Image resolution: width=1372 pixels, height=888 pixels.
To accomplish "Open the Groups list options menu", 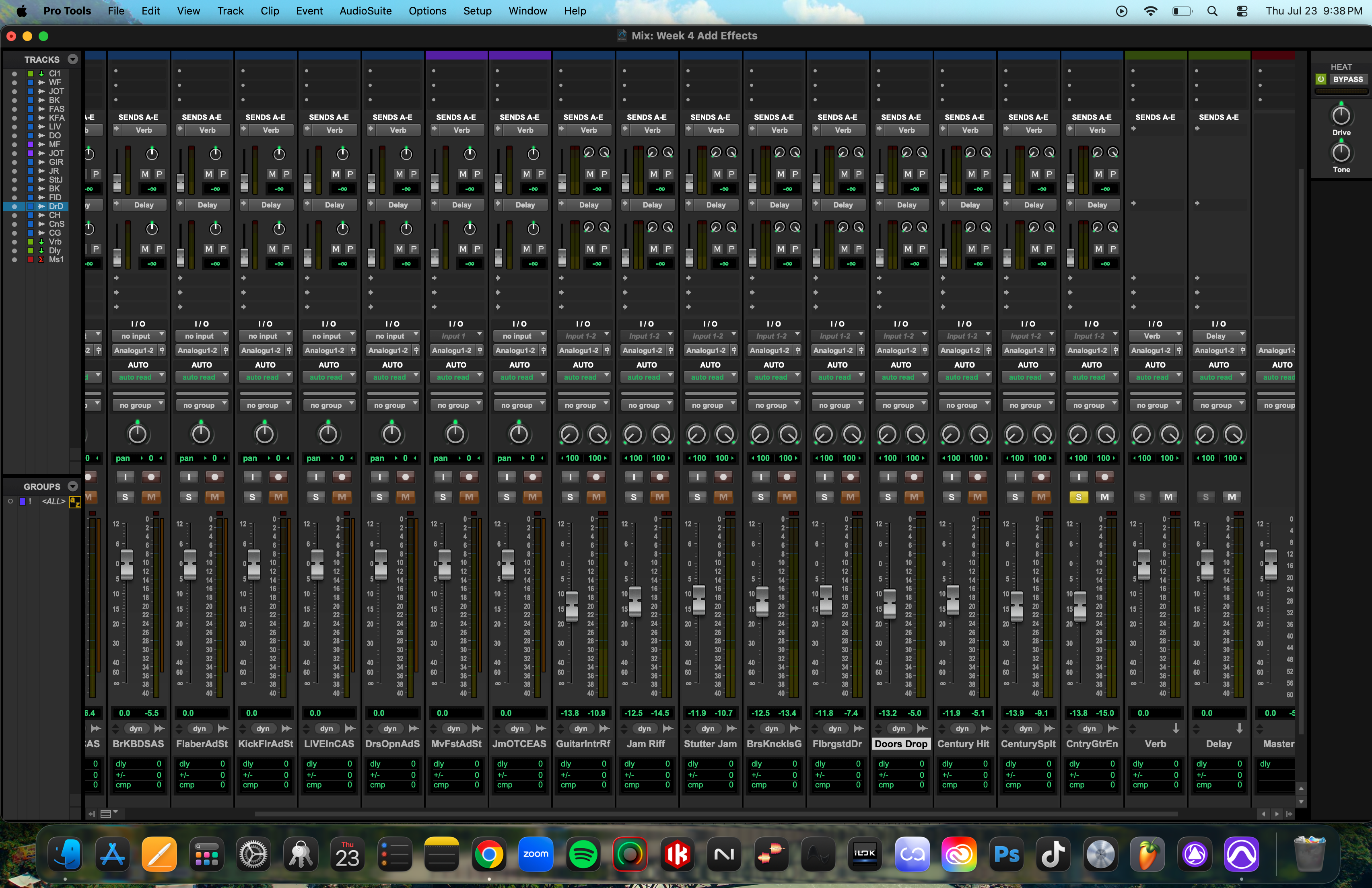I will click(x=73, y=486).
